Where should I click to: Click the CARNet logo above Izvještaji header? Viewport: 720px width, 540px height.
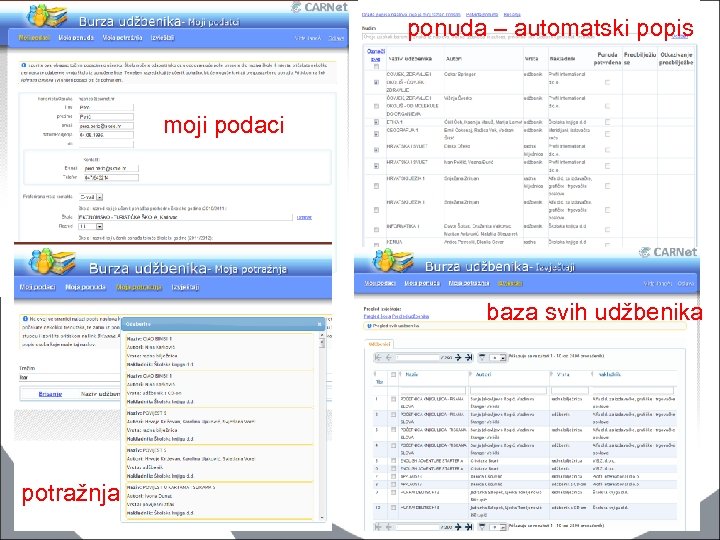(669, 252)
